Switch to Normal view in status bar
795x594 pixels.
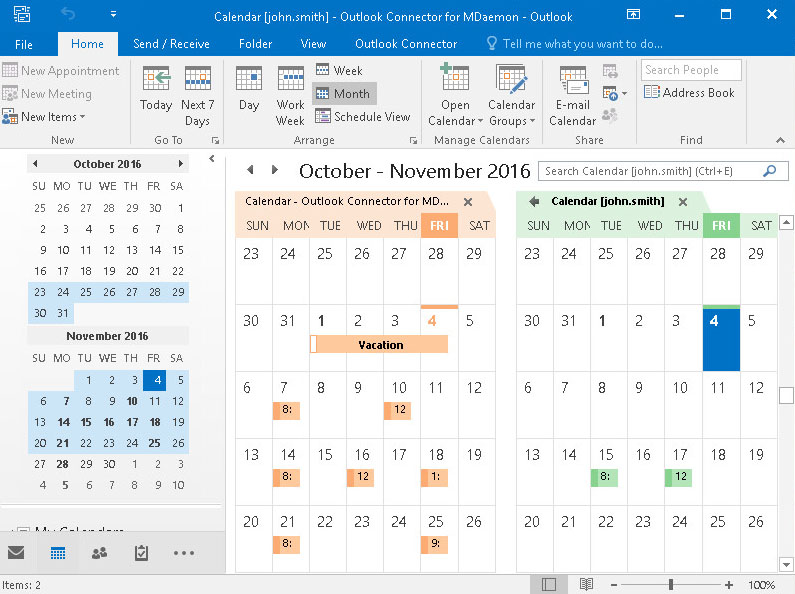[549, 584]
